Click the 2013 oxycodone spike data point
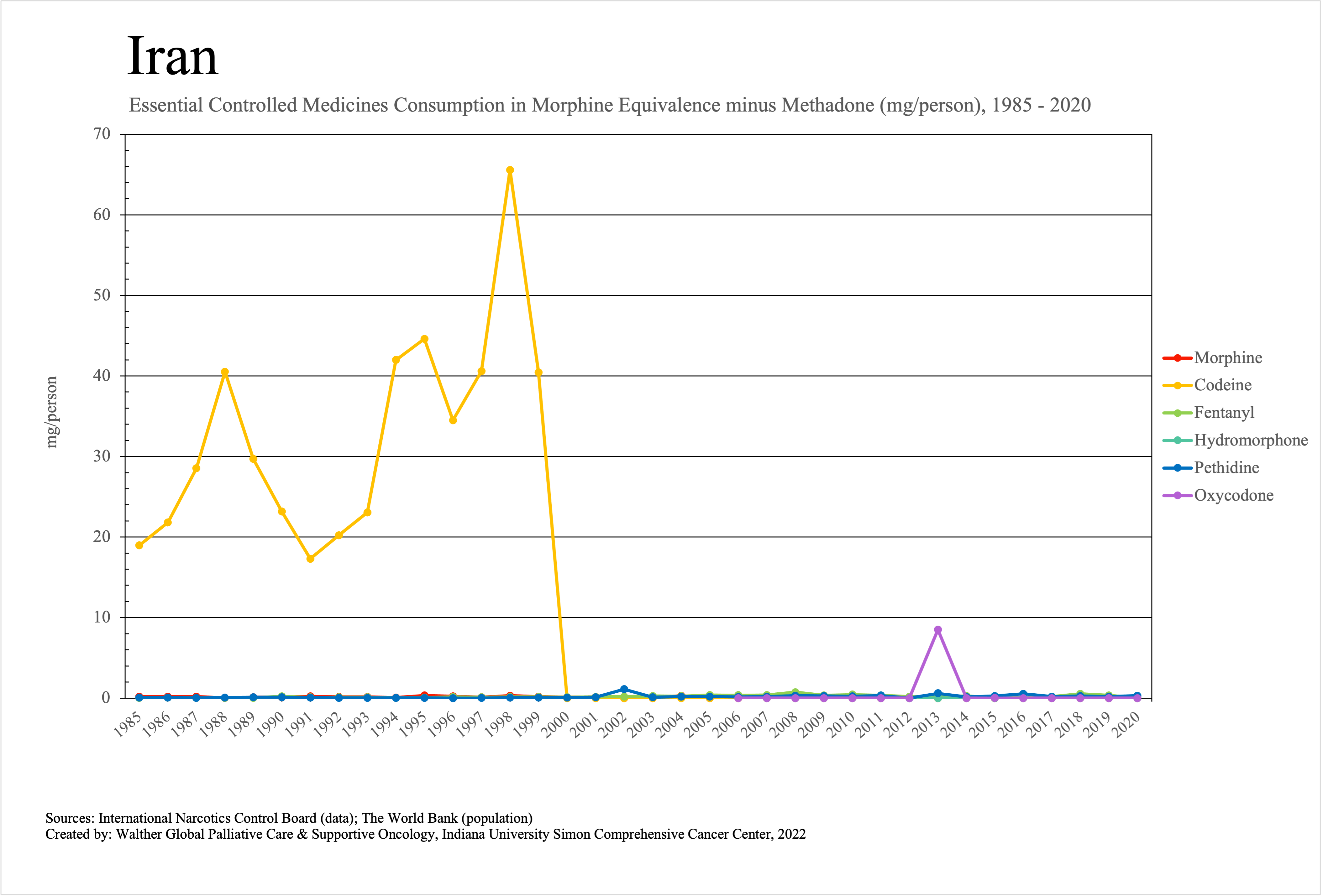 (937, 630)
